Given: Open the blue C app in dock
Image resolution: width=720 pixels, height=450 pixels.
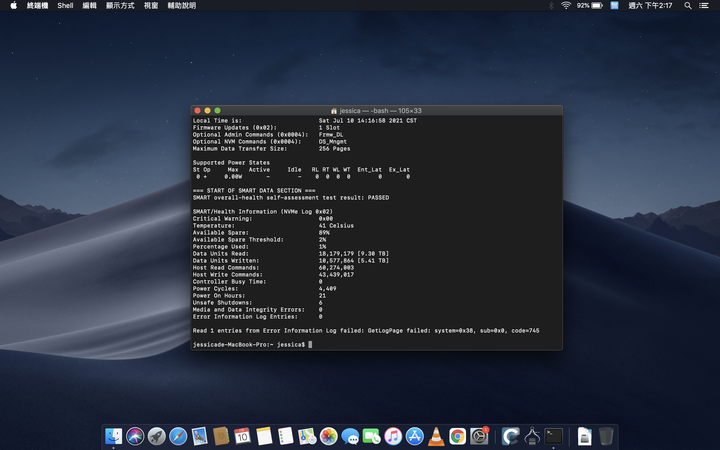Looking at the screenshot, I should (511, 436).
